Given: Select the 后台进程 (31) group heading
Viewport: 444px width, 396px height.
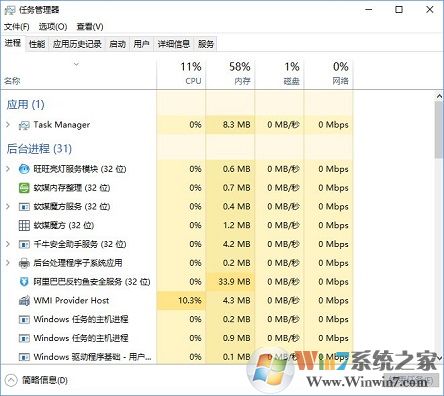Looking at the screenshot, I should pyautogui.click(x=39, y=148).
